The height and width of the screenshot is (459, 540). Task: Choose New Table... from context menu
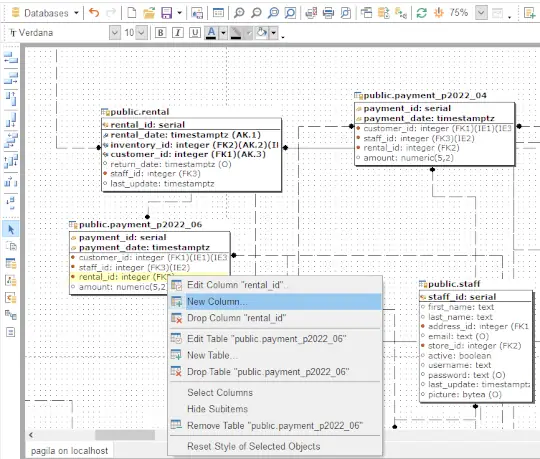pos(275,355)
